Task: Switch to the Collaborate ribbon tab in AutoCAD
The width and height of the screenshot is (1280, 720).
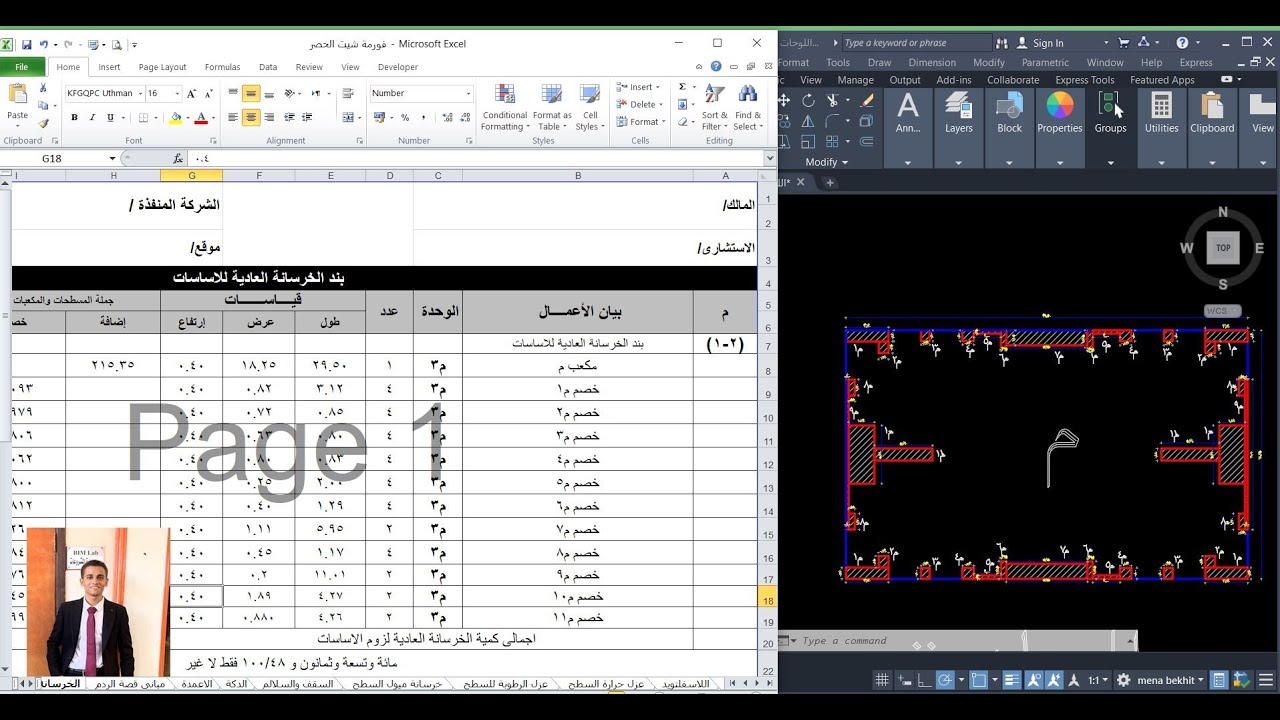Action: (x=1013, y=80)
